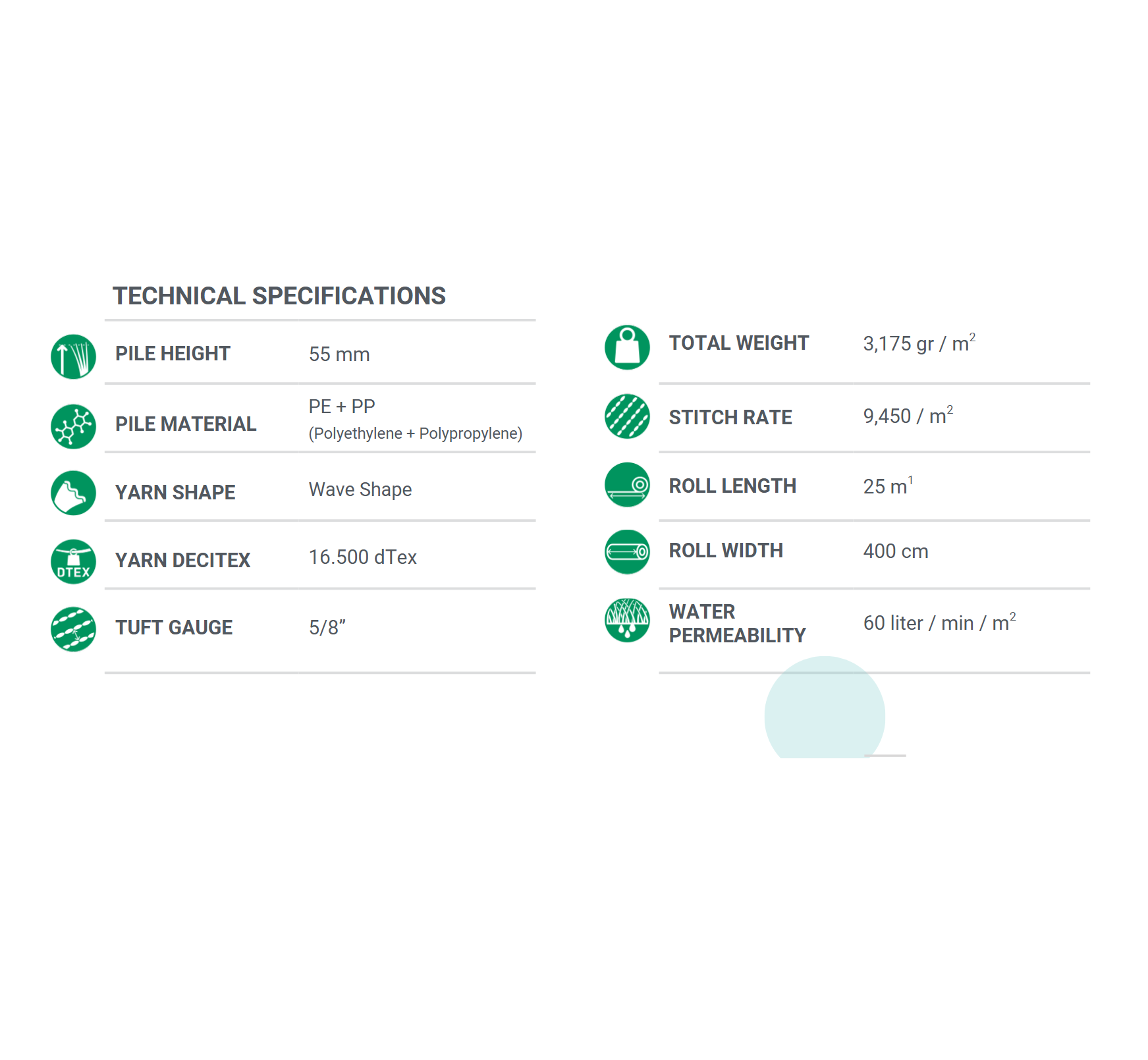Click the 60 liter / min value
The width and height of the screenshot is (1148, 1060).
coord(939,623)
